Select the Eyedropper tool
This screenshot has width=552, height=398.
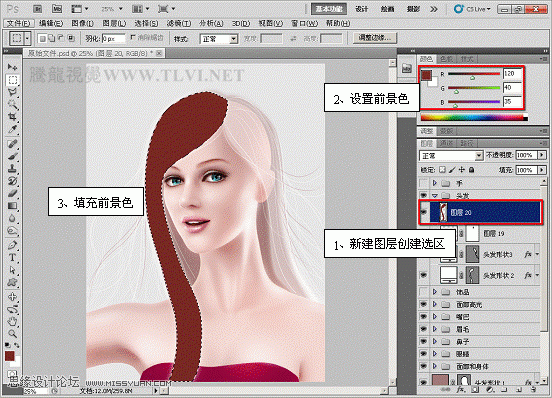[x=13, y=129]
